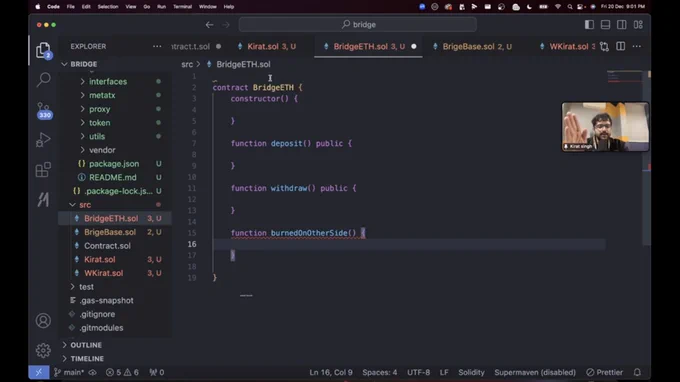Open the Search view in activity bar

pos(43,80)
